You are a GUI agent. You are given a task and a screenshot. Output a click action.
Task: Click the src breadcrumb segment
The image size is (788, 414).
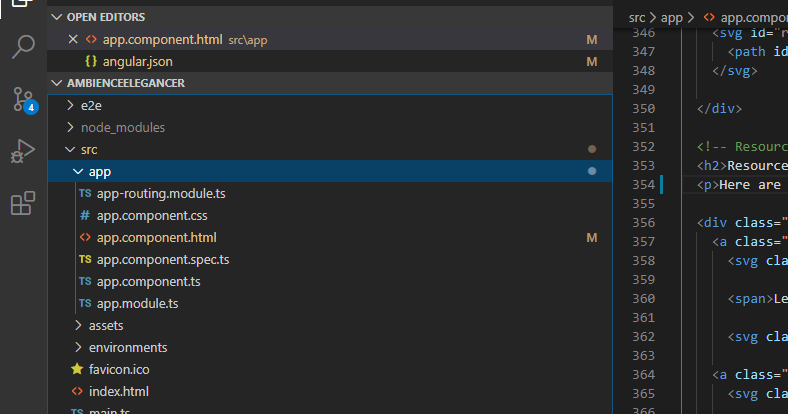click(x=637, y=17)
